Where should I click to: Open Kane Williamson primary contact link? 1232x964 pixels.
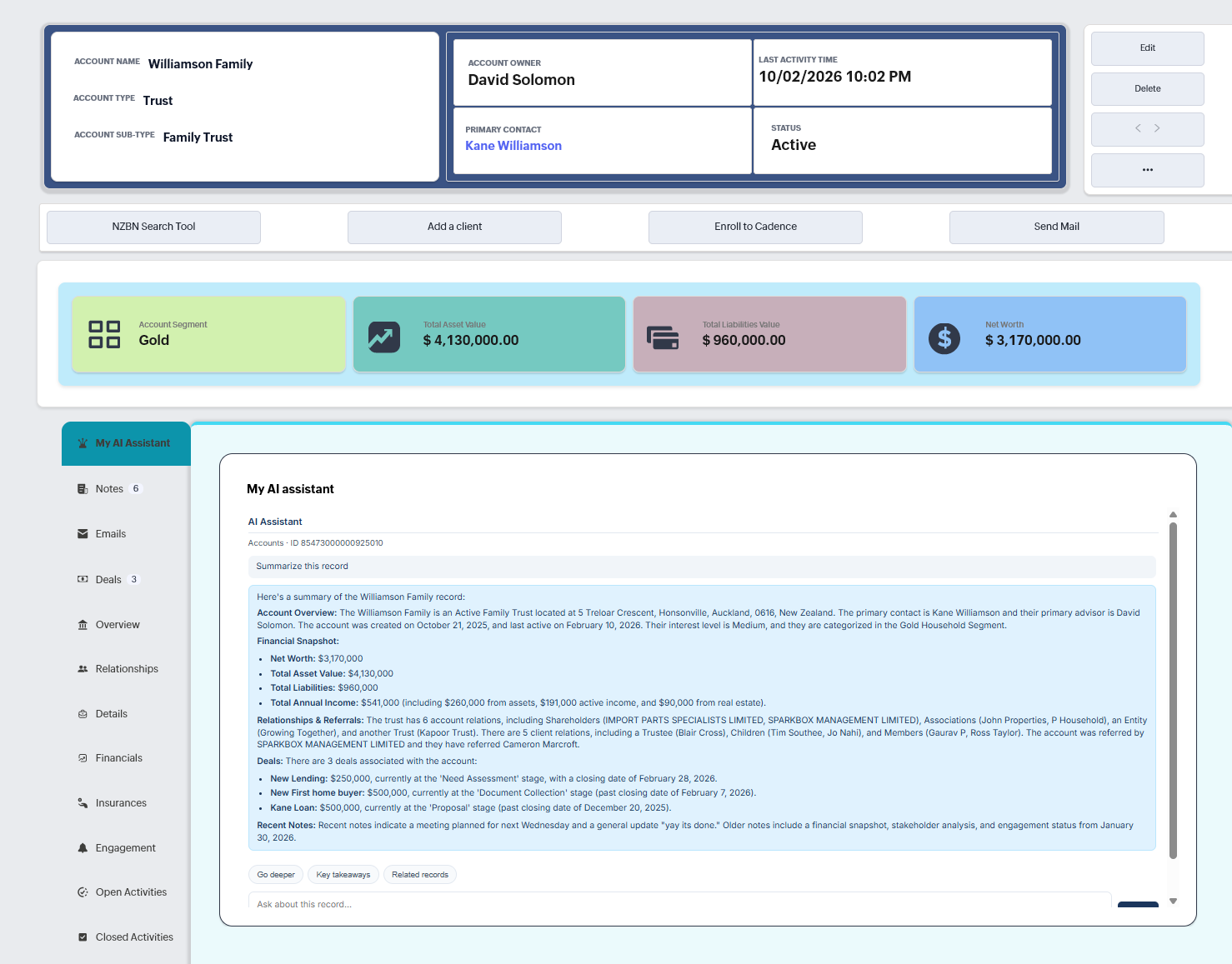tap(513, 146)
